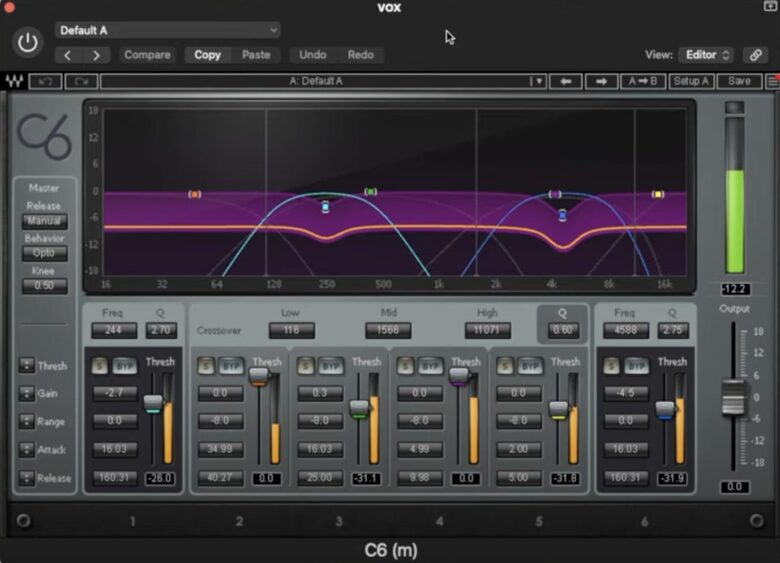Click the Output fader handle
The width and height of the screenshot is (780, 563).
(733, 397)
